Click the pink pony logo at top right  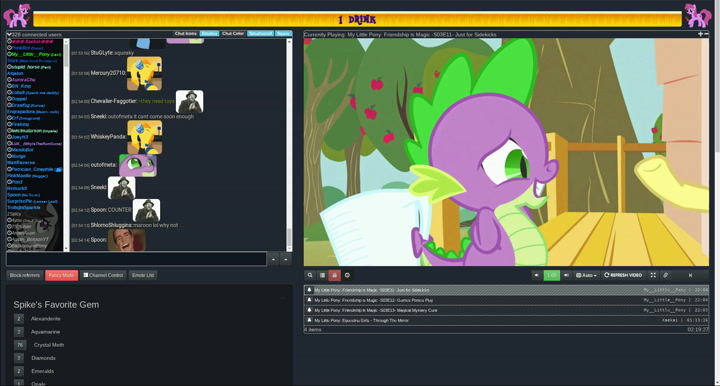click(697, 16)
